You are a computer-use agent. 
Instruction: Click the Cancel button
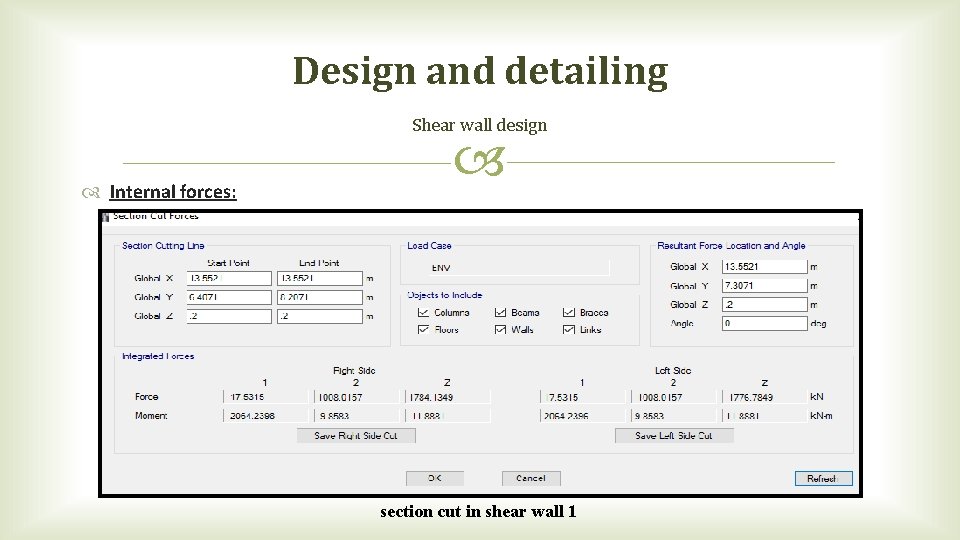531,478
